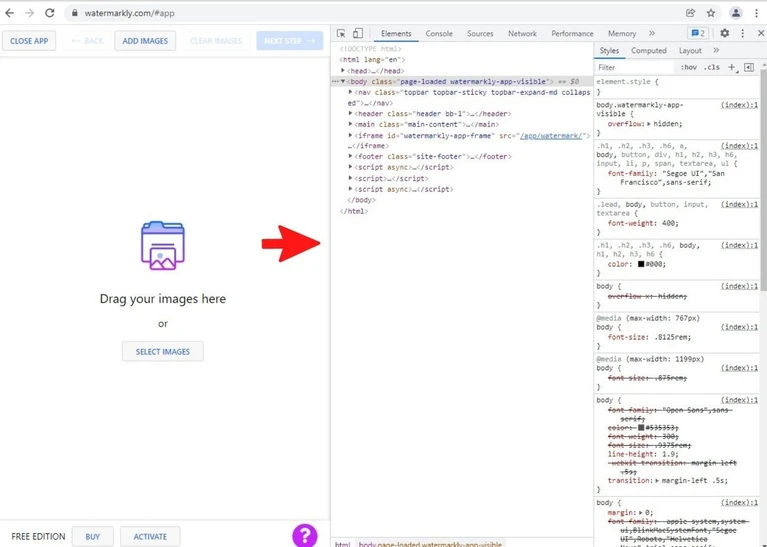Select the html breadcrumb at bottom

pos(342,544)
